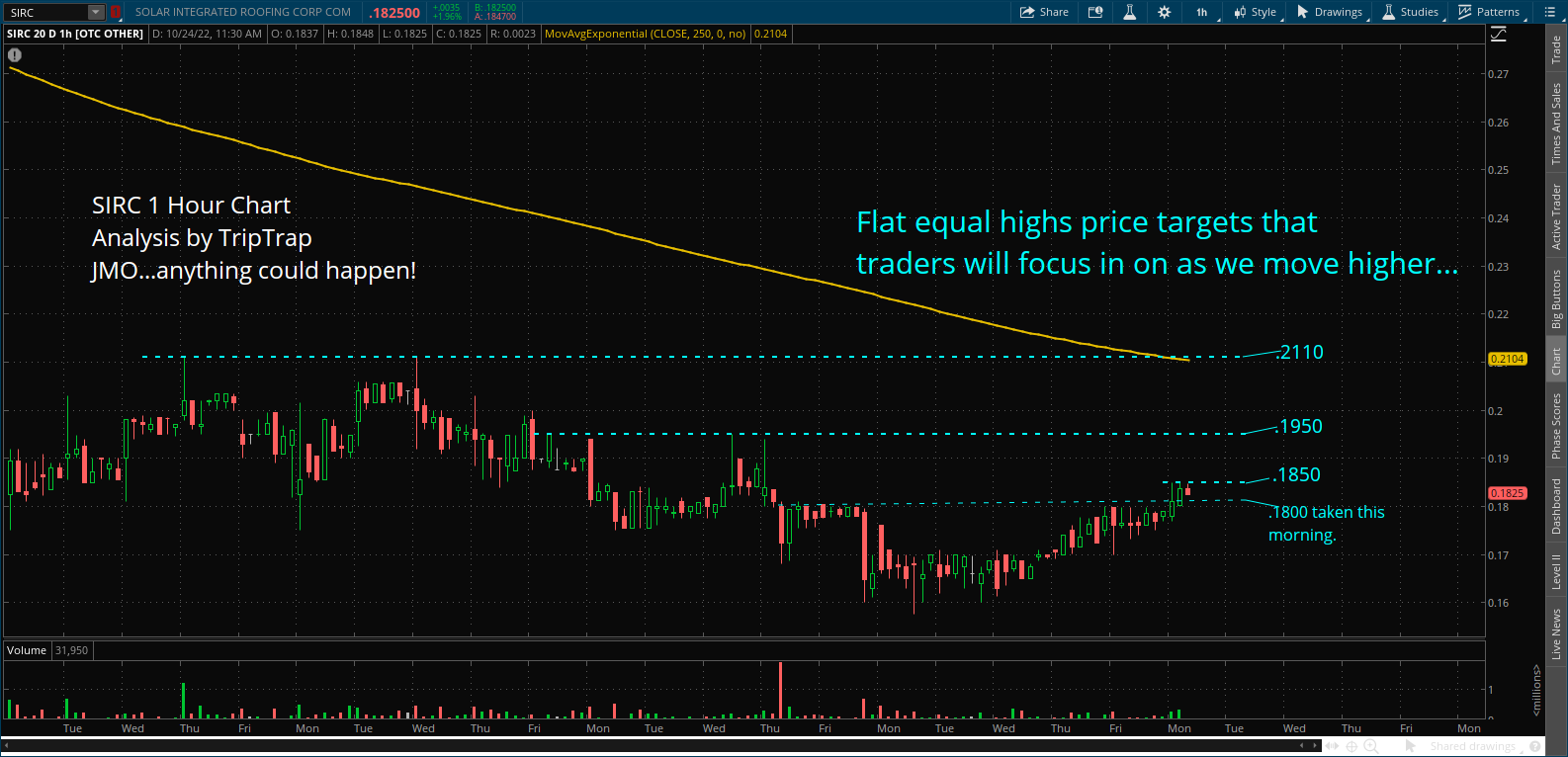Click the .1950 price level label
Viewport: 1568px width, 757px height.
pos(1299,426)
